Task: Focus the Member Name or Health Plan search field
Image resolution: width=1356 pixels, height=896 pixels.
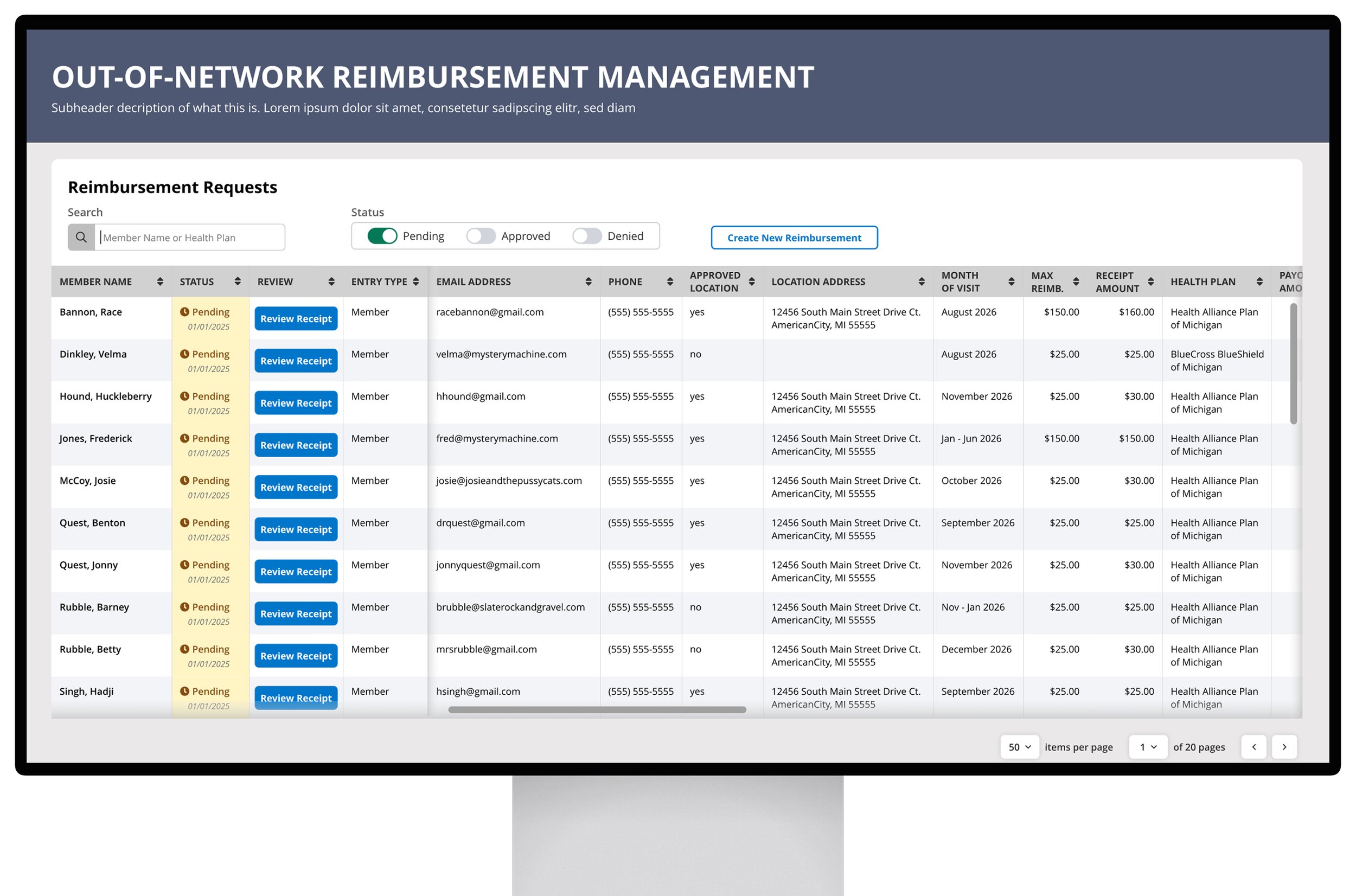Action: click(190, 237)
